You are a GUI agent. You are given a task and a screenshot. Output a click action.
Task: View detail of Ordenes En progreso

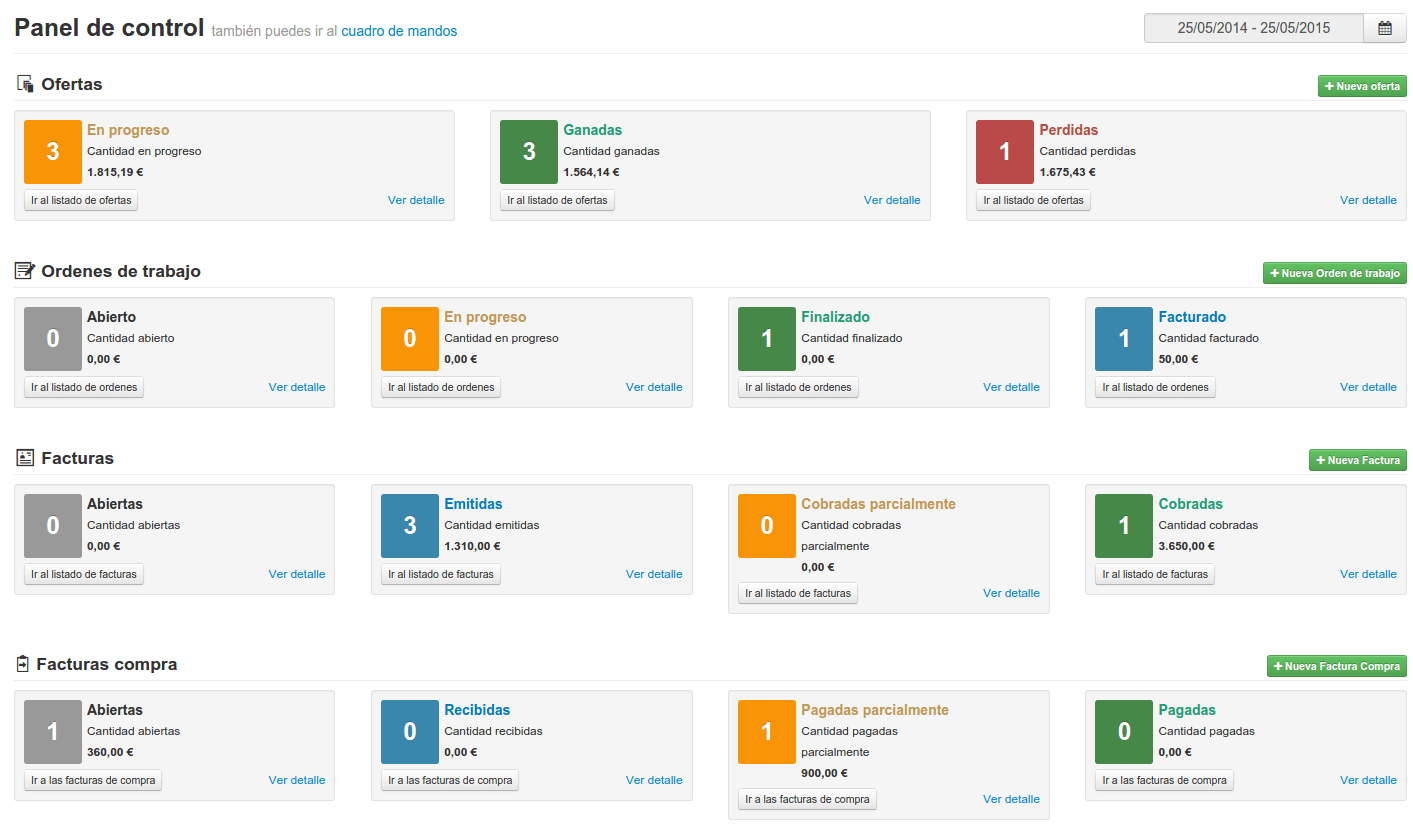[654, 387]
